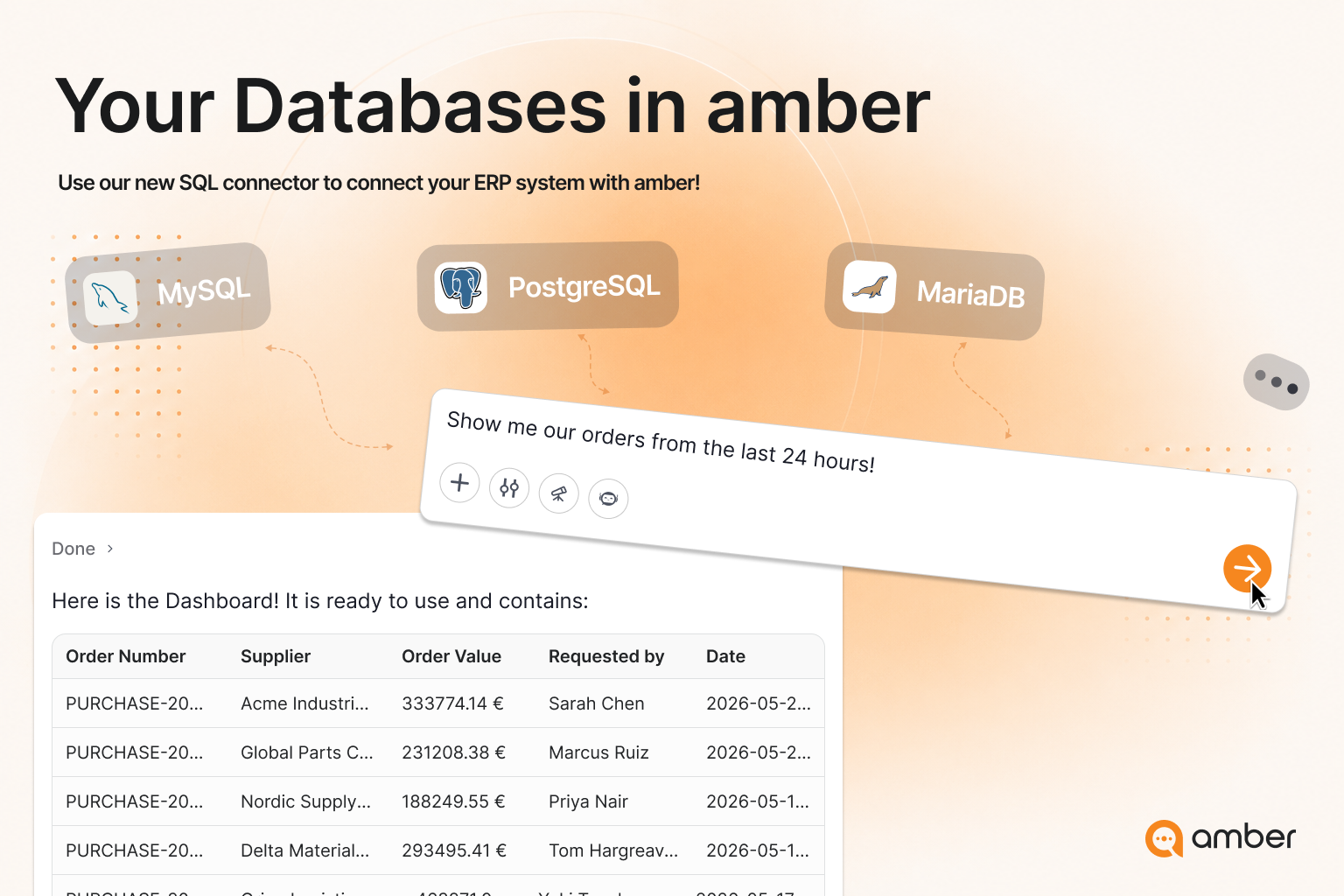Click the Supplier column header

click(x=276, y=656)
